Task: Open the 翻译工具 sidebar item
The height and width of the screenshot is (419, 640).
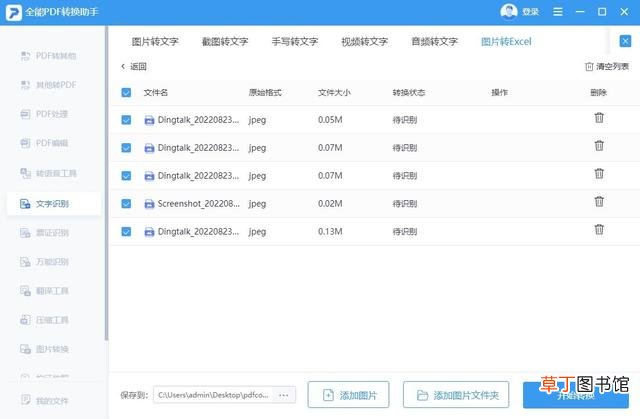Action: (44, 290)
